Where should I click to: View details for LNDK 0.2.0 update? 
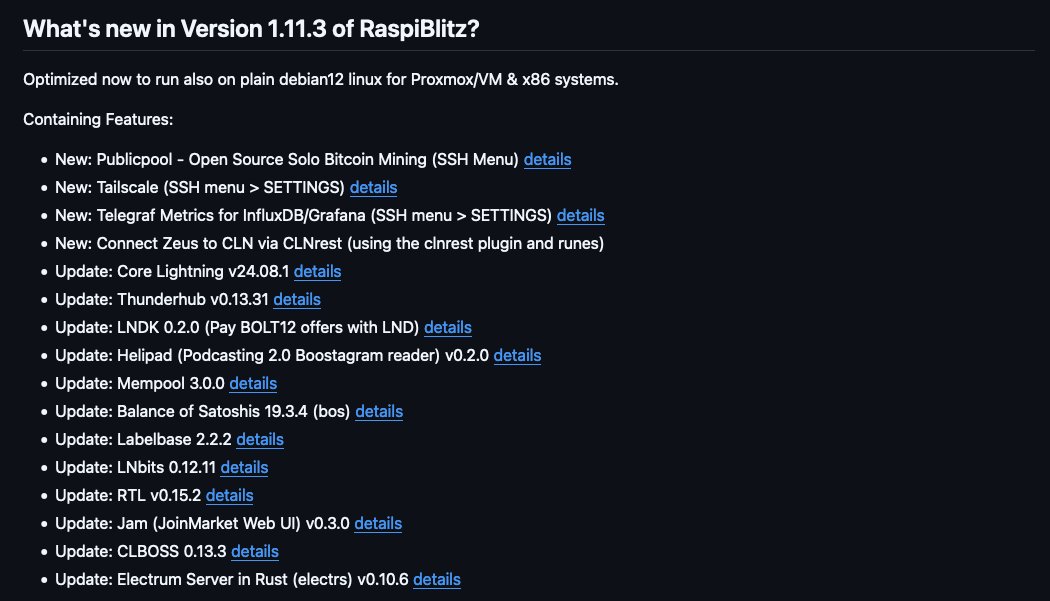448,327
